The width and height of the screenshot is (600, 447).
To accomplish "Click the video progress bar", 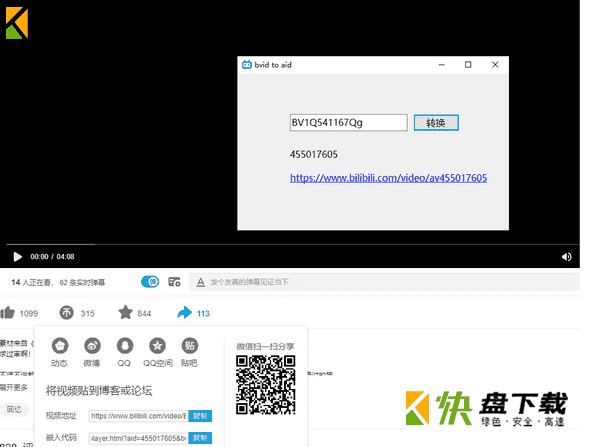I will point(293,244).
